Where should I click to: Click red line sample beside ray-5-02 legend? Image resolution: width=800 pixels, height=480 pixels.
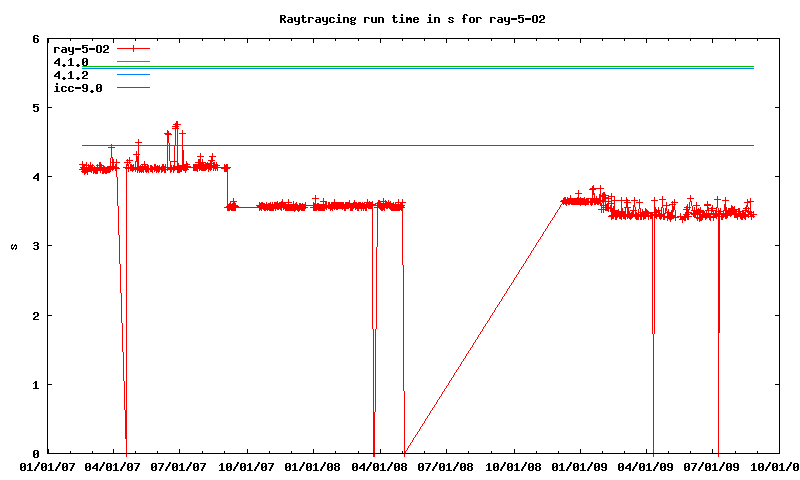(x=133, y=49)
